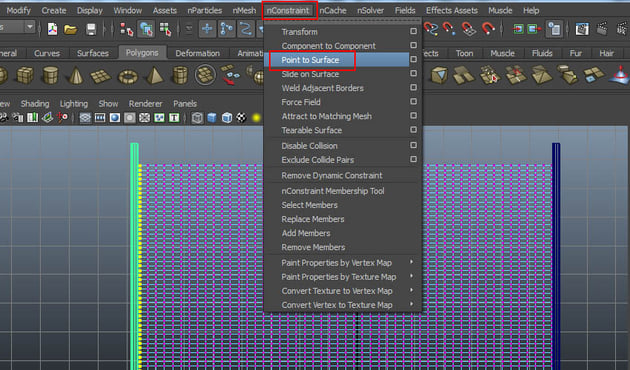The image size is (630, 370).
Task: Choose Slide on Surface menu entry
Action: pyautogui.click(x=310, y=74)
